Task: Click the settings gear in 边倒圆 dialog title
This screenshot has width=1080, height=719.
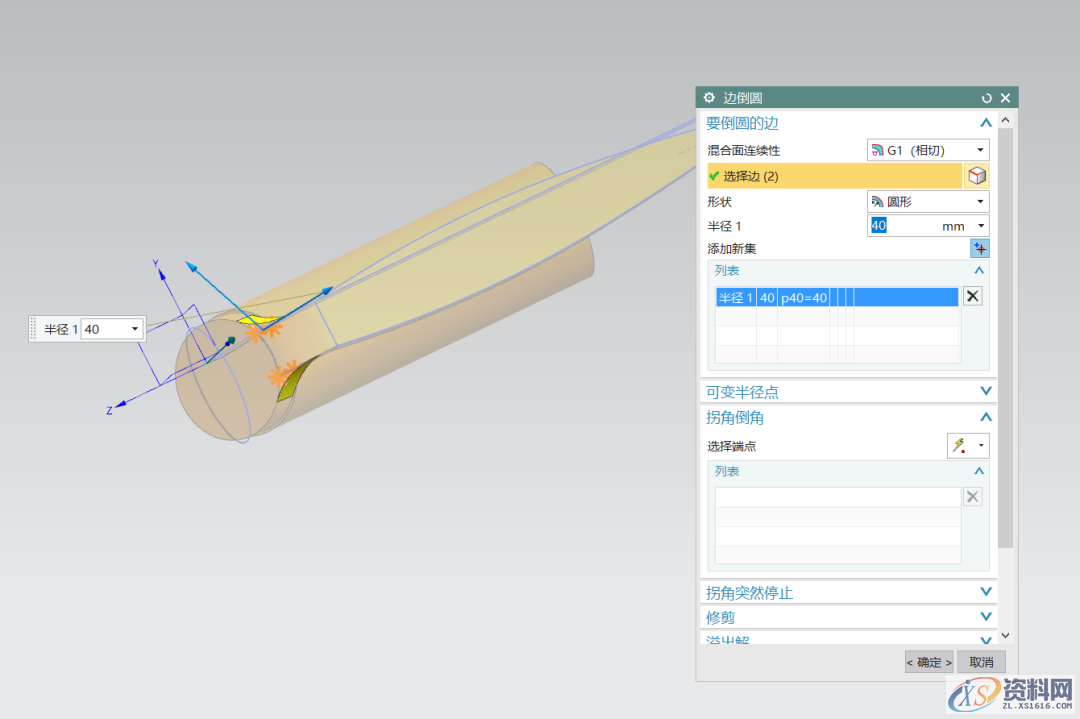Action: (709, 98)
